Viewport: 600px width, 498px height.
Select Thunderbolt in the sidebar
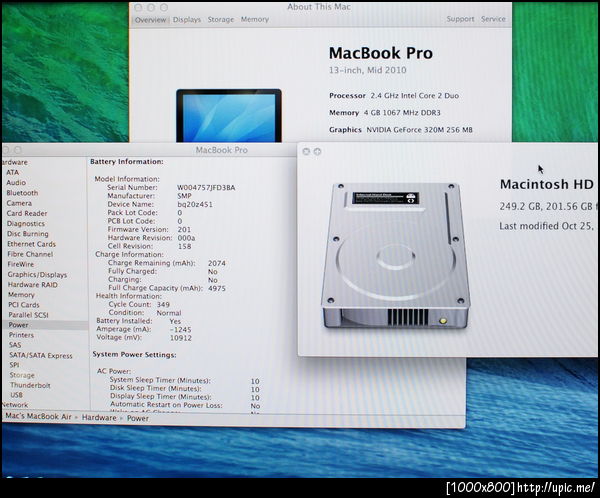(30, 385)
